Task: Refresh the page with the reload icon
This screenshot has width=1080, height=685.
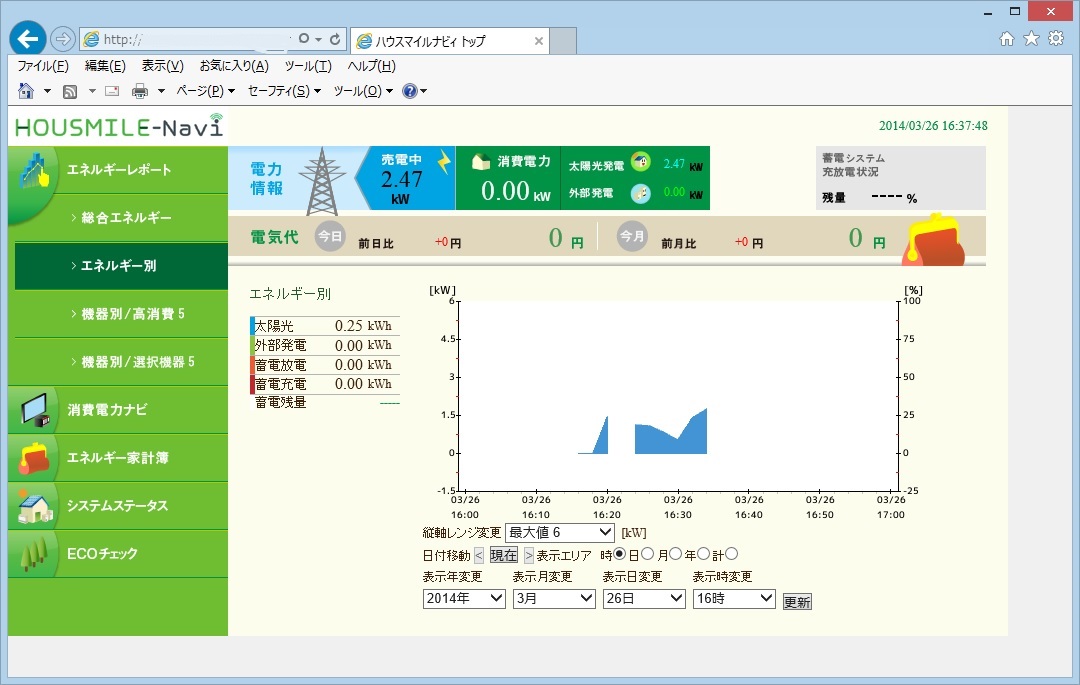Action: pos(335,39)
